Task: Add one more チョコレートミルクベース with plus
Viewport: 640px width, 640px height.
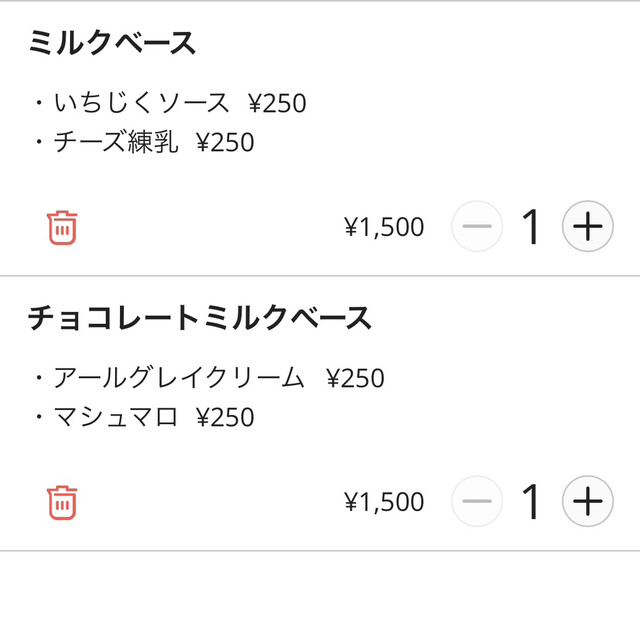Action: tap(587, 501)
